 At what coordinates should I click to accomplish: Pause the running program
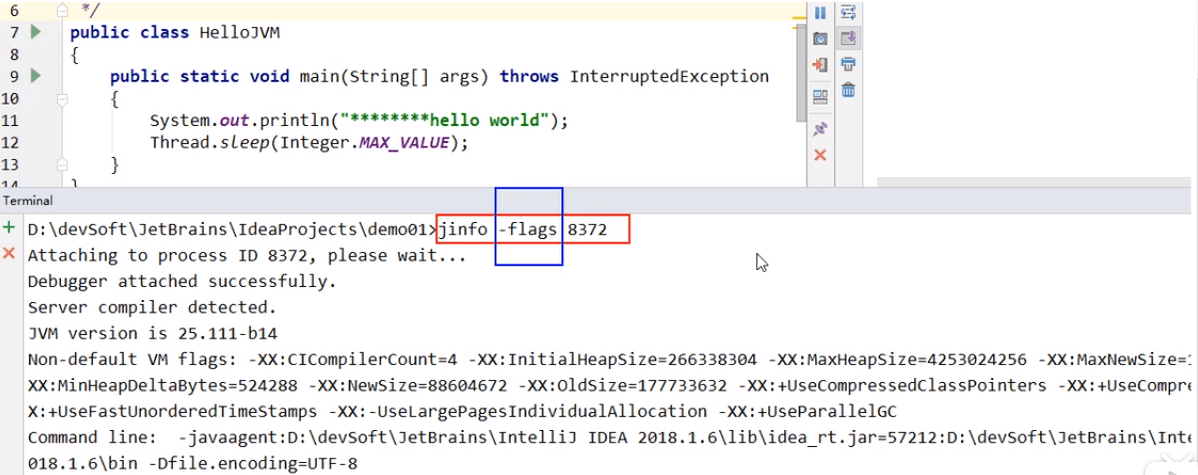(x=820, y=13)
